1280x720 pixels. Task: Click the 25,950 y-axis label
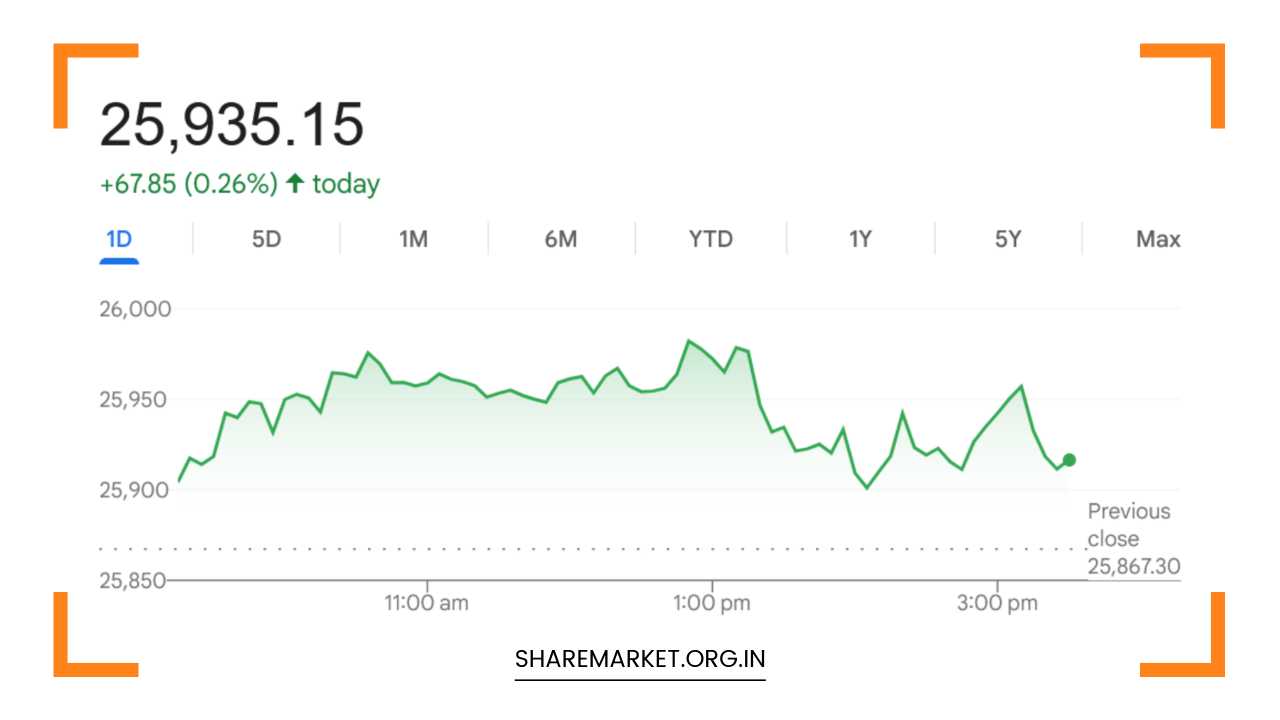click(x=135, y=400)
